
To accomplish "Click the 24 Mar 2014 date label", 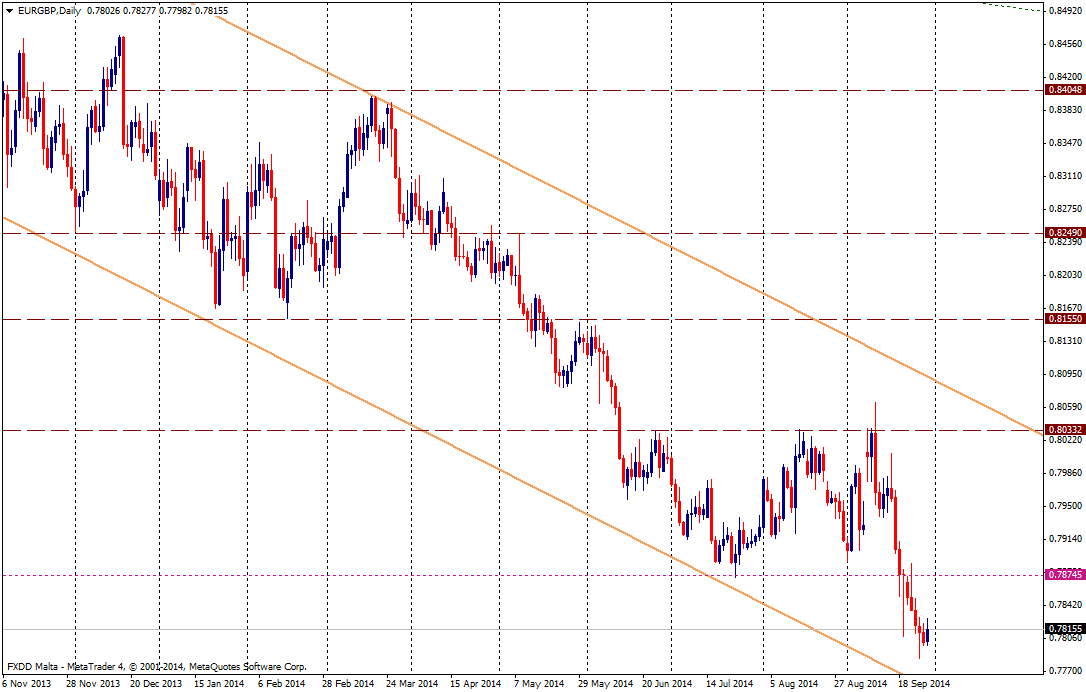I will pyautogui.click(x=414, y=684).
